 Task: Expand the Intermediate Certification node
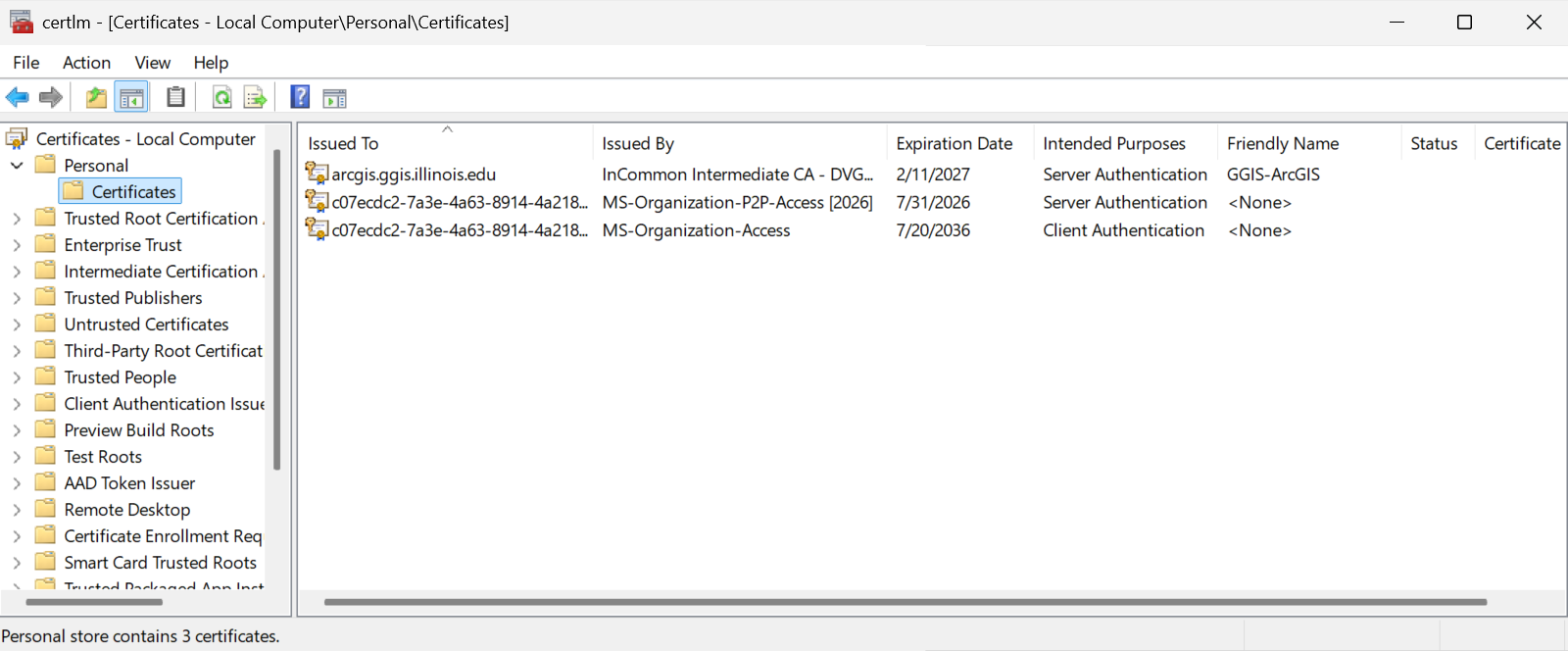coord(17,271)
